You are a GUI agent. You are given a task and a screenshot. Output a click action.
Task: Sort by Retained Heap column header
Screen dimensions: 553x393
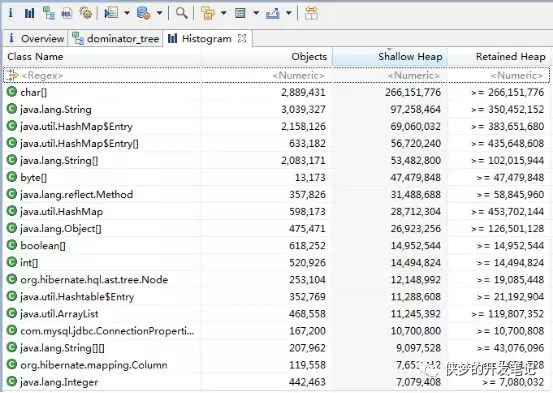click(x=511, y=56)
